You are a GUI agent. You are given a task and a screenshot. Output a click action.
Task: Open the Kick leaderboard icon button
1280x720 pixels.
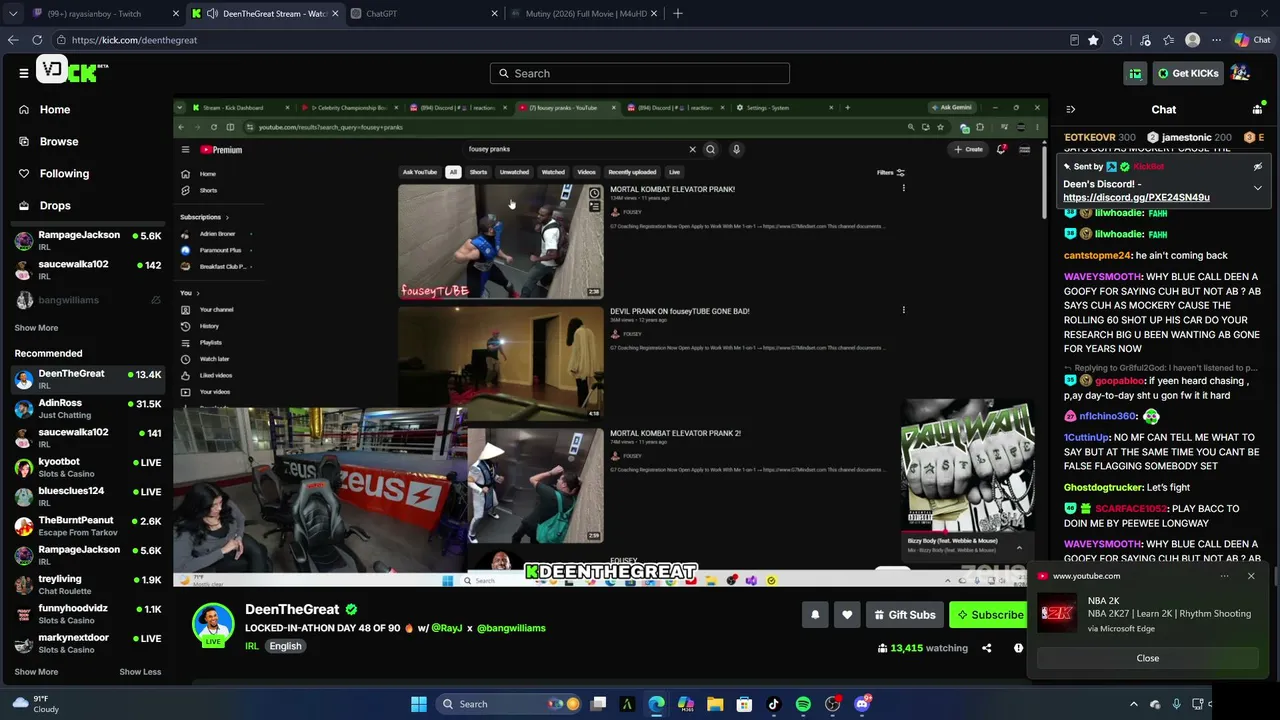point(1135,73)
